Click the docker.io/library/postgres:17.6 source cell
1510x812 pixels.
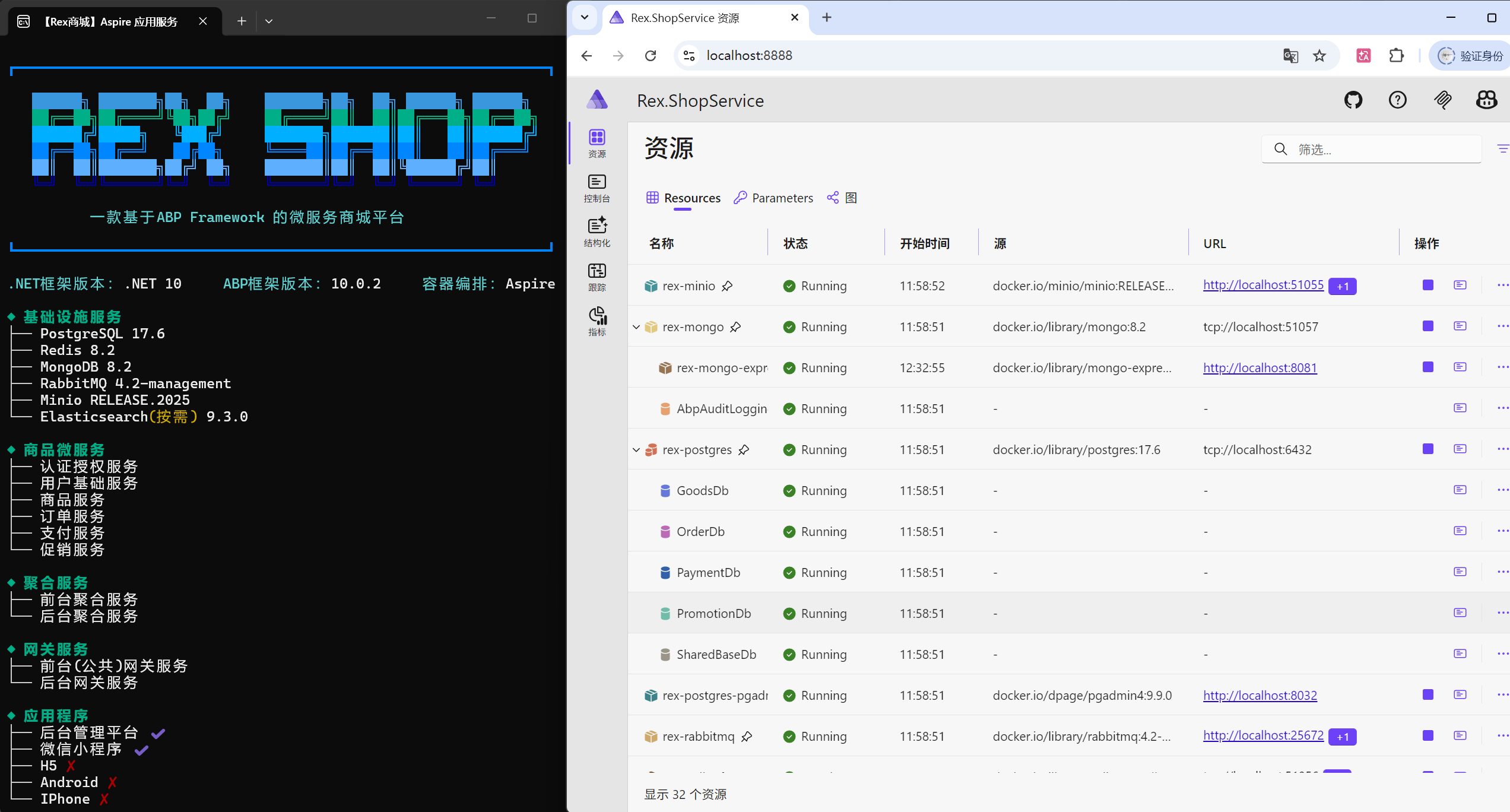click(x=1076, y=449)
